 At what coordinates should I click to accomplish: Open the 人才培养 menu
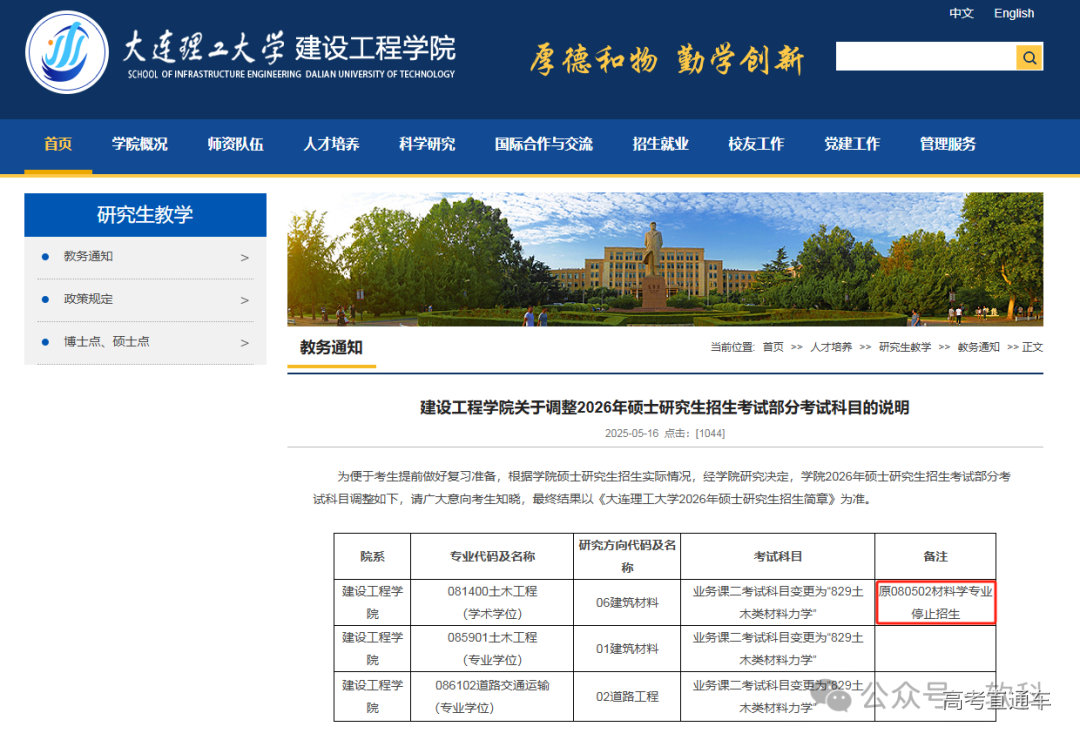(330, 144)
